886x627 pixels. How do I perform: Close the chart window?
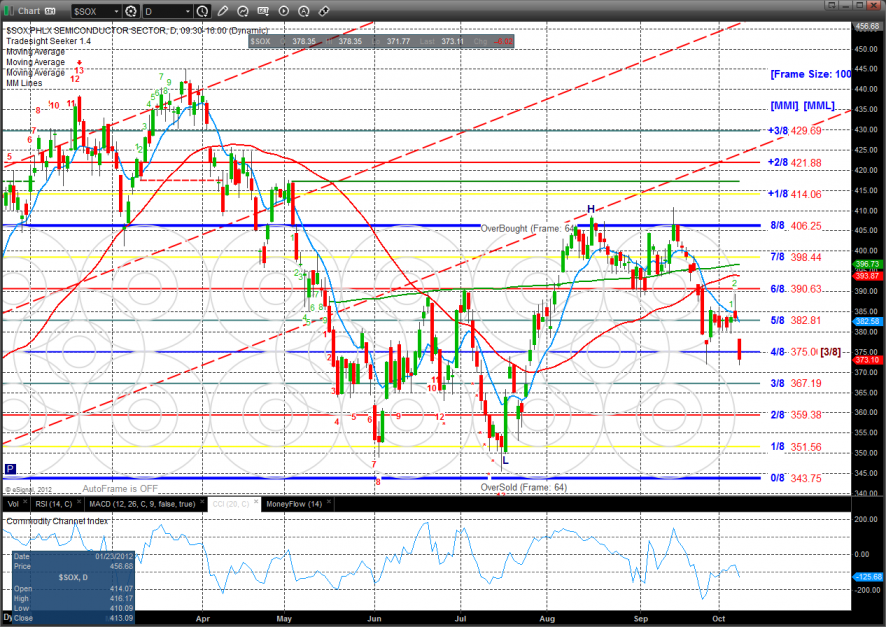pos(872,6)
